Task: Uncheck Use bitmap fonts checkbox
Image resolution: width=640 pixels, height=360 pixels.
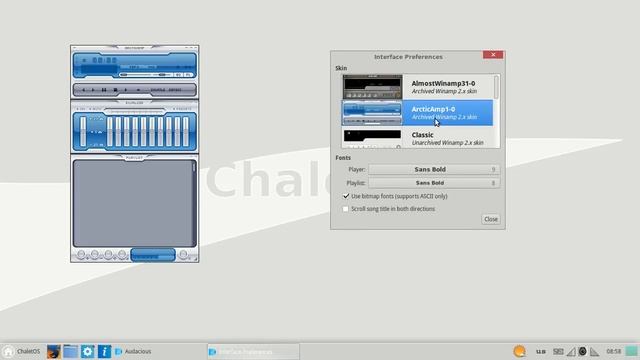Action: click(346, 196)
